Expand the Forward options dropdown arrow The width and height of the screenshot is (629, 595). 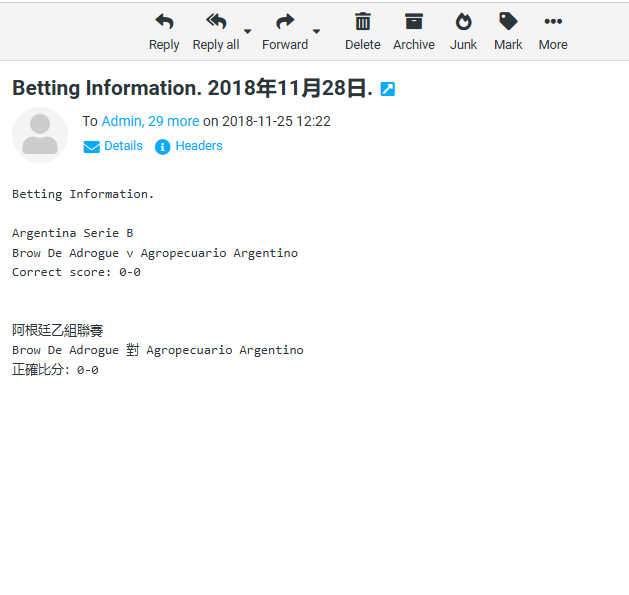[x=317, y=31]
